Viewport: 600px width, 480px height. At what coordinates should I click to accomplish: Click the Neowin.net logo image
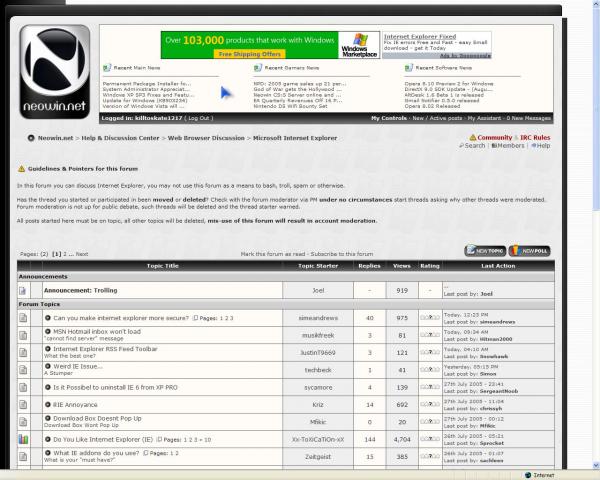(x=55, y=72)
